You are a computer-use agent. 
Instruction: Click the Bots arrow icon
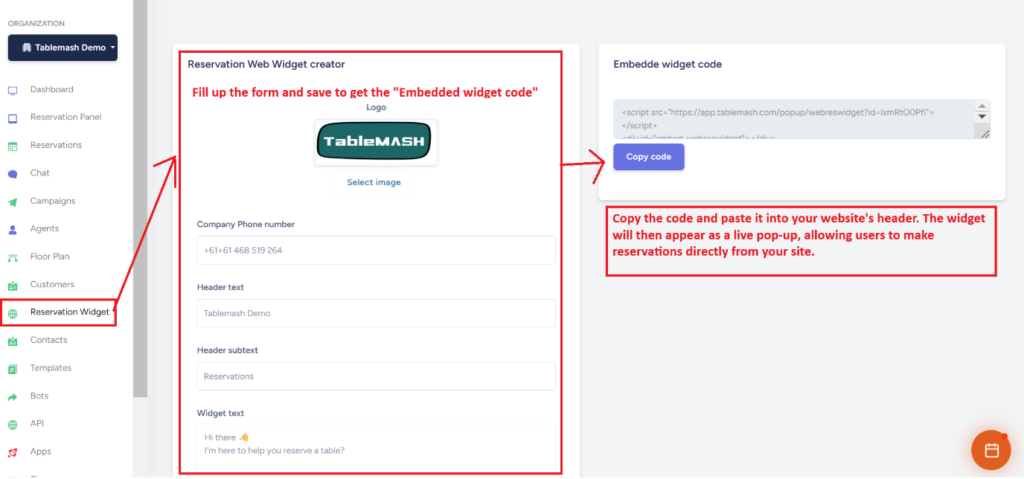(13, 397)
